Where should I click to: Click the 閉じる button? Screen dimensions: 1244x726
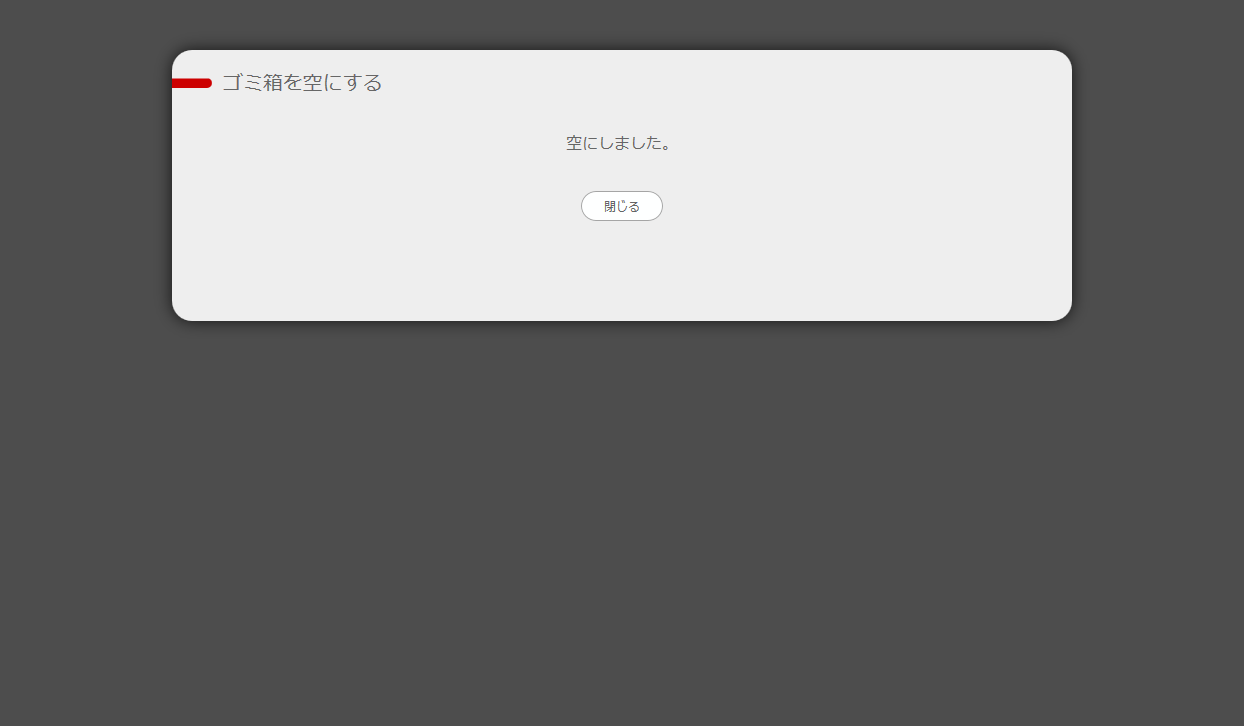click(622, 206)
